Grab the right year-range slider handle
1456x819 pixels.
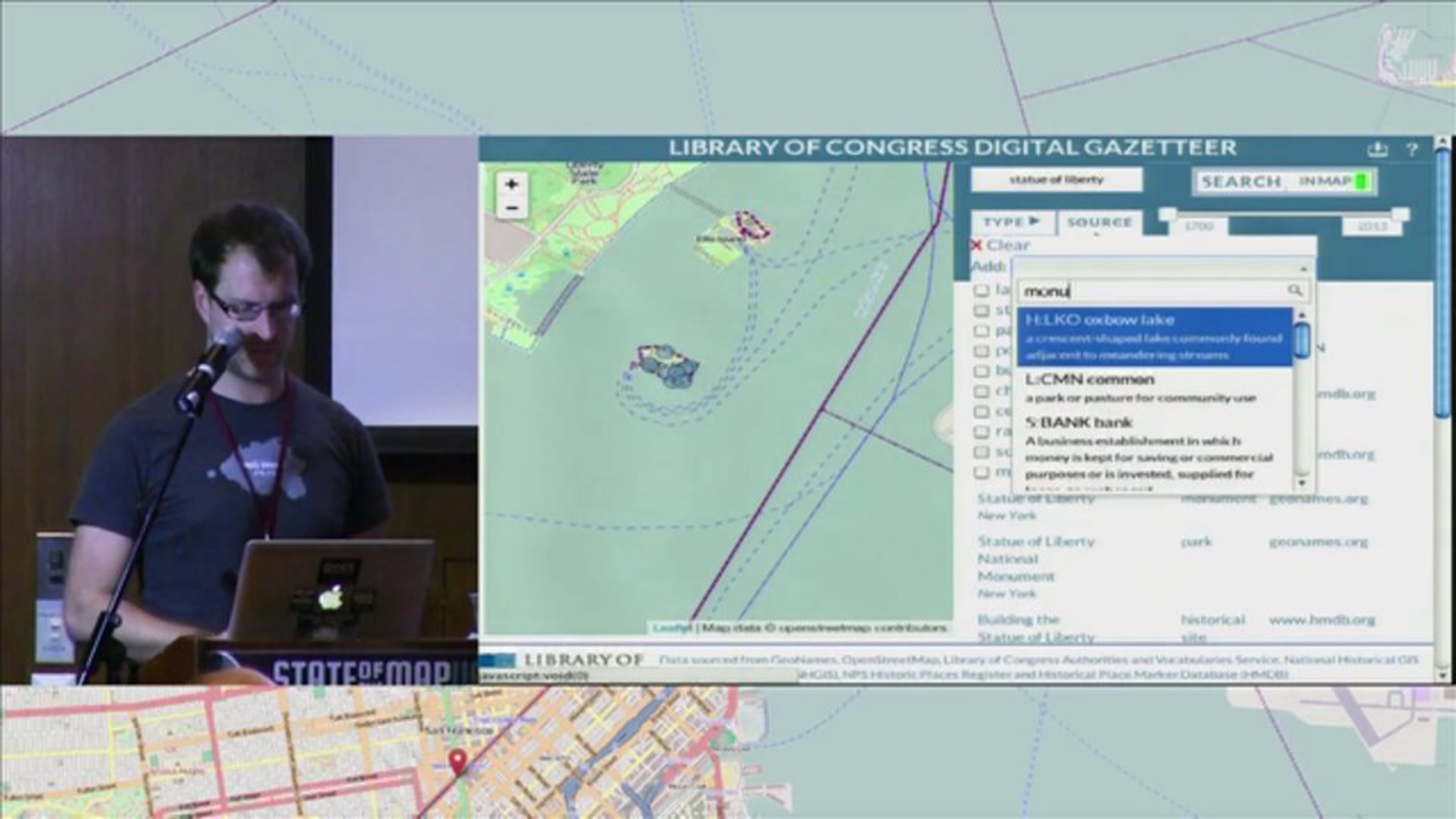(1400, 214)
